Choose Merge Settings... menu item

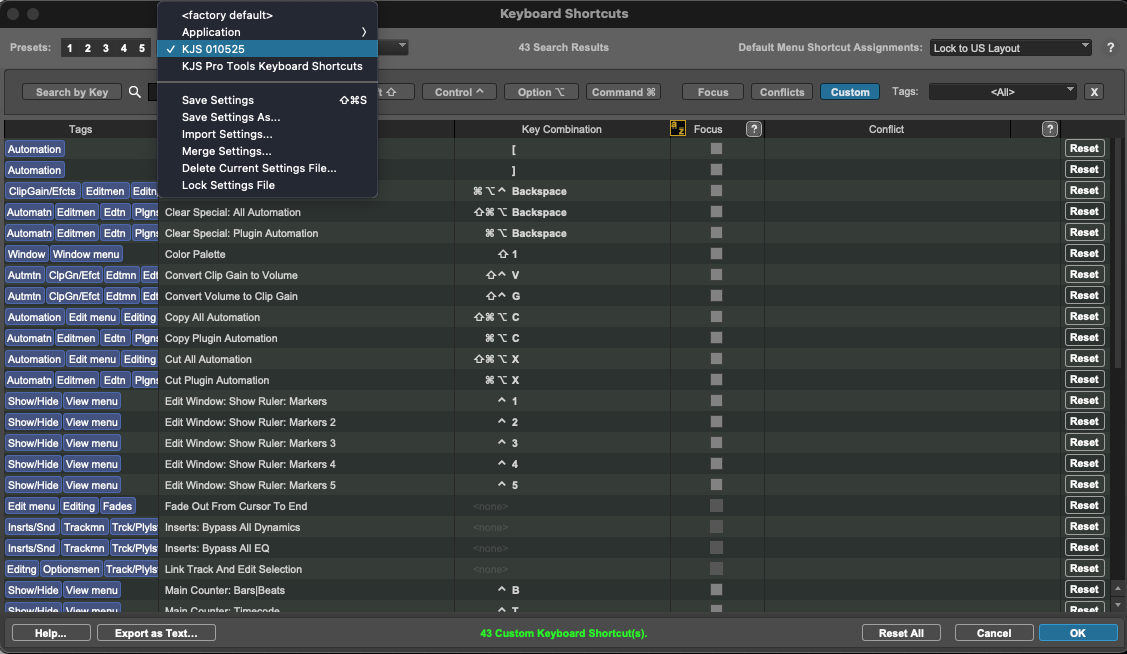click(x=267, y=151)
